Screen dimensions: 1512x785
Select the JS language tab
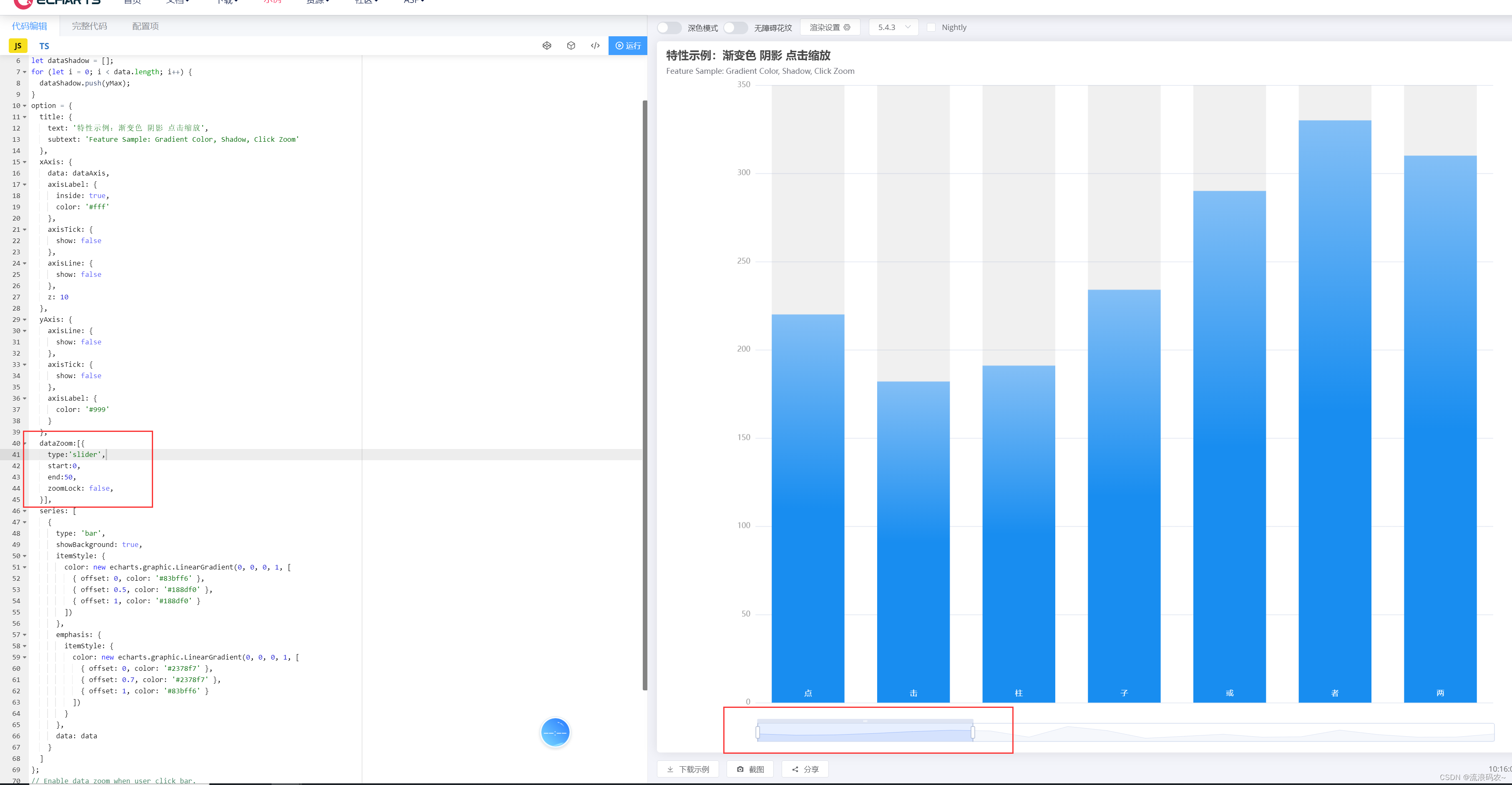pyautogui.click(x=18, y=46)
